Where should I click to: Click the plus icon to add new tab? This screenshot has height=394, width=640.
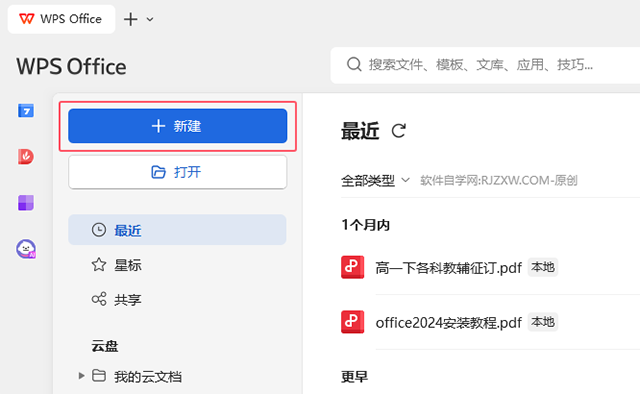click(131, 19)
